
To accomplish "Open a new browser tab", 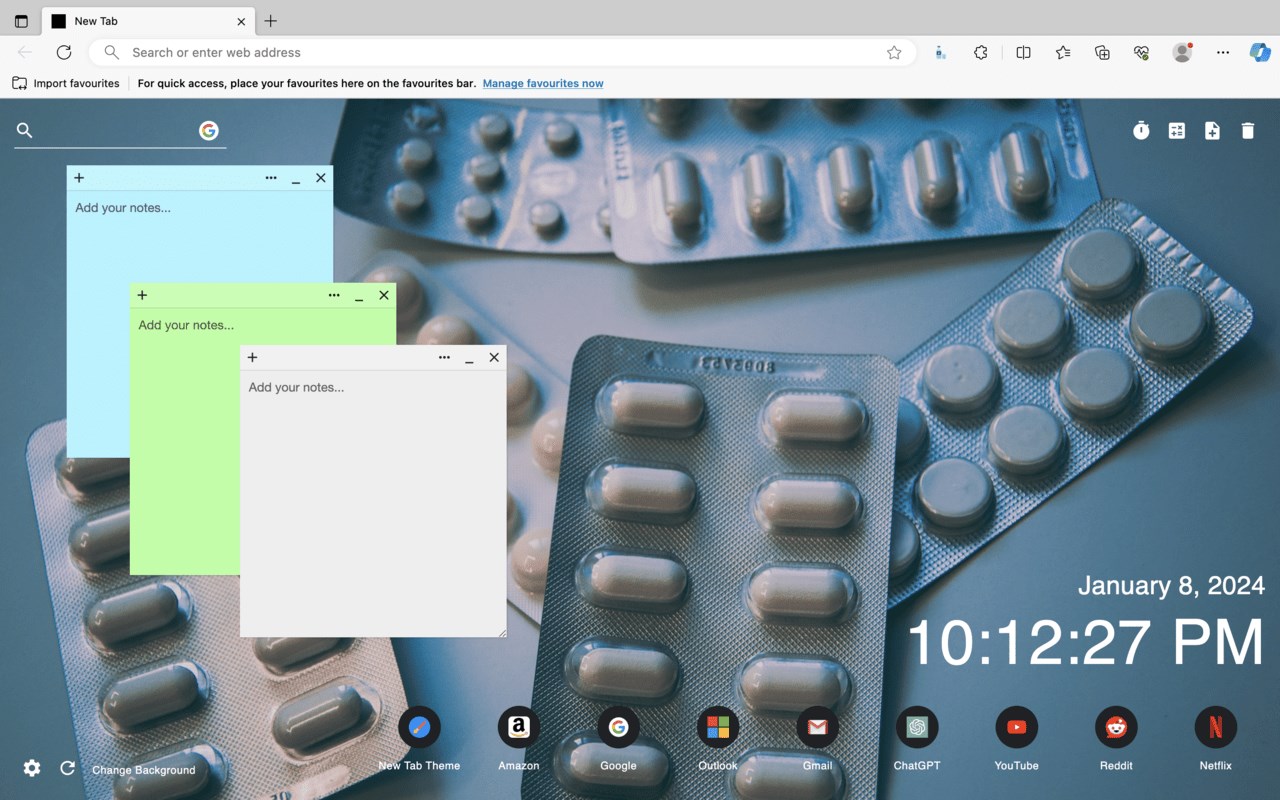I will click(x=271, y=21).
